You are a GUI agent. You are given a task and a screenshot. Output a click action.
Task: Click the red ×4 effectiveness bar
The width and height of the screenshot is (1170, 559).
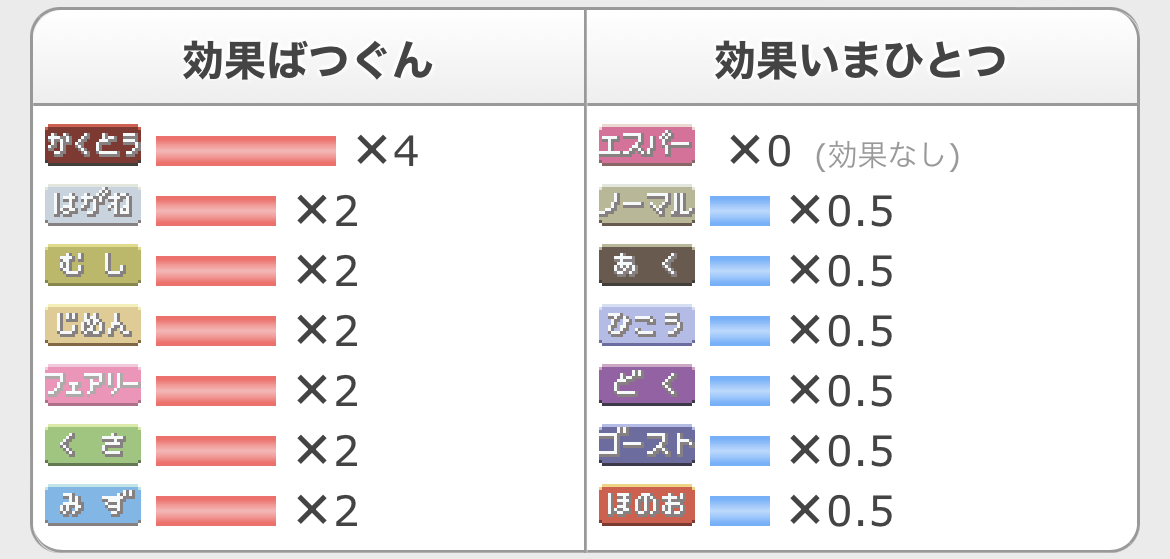245,151
